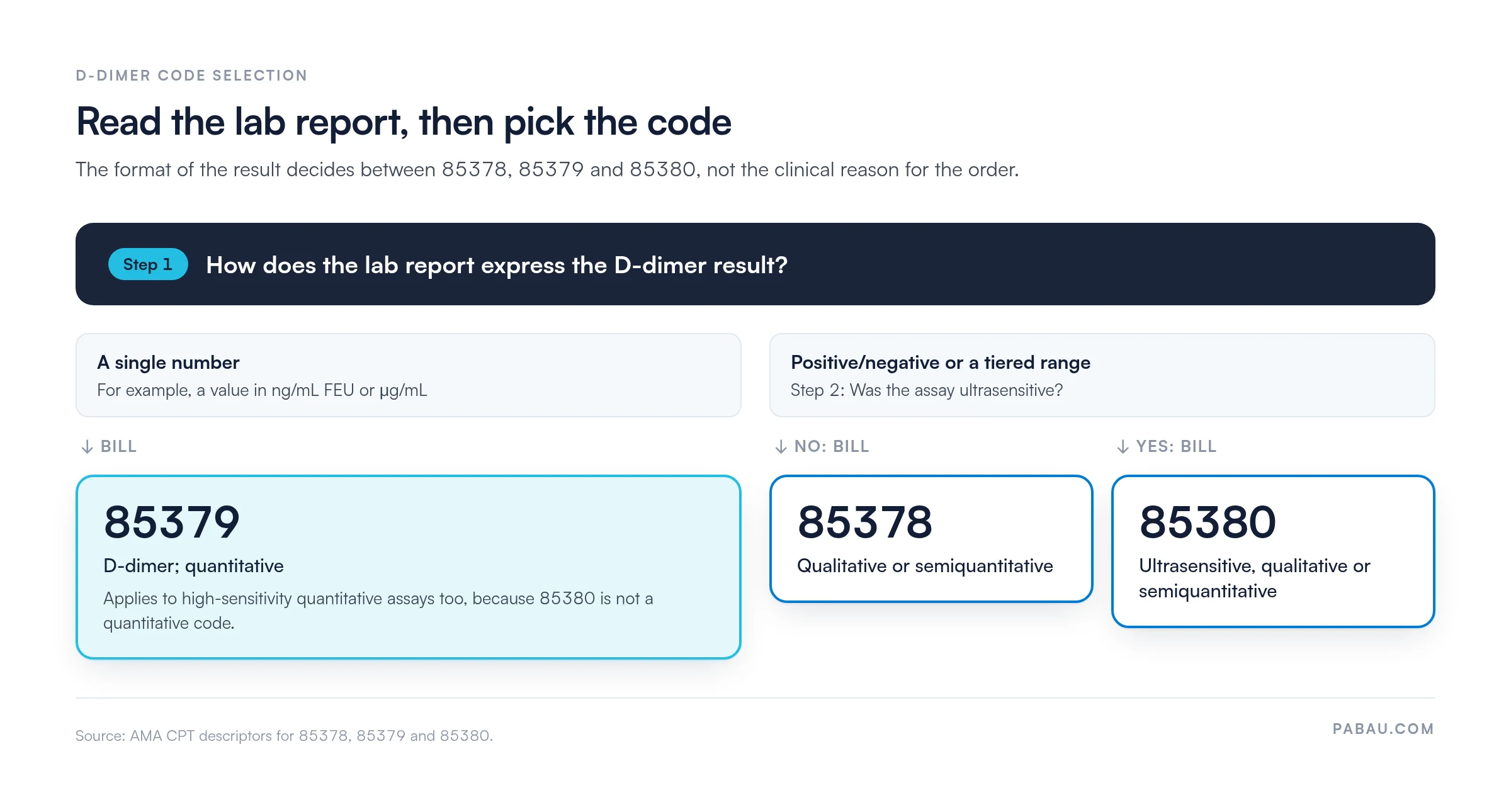
Task: Select the 85380 ultrasensitive code card
Action: 1272,551
